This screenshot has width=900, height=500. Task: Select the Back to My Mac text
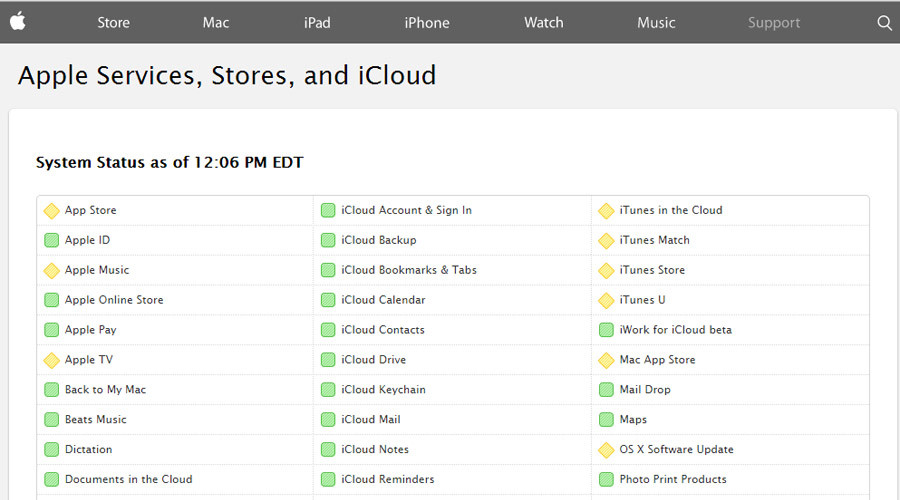106,389
